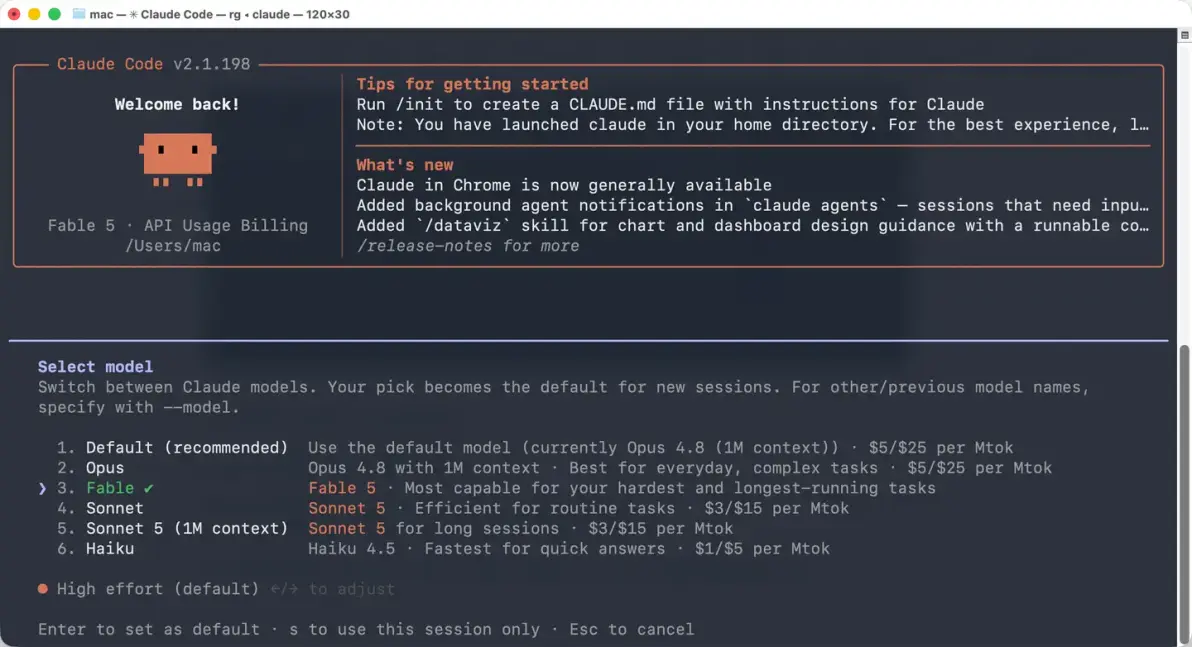Viewport: 1192px width, 647px height.
Task: Click the /release-notes for more text
Action: tap(468, 246)
